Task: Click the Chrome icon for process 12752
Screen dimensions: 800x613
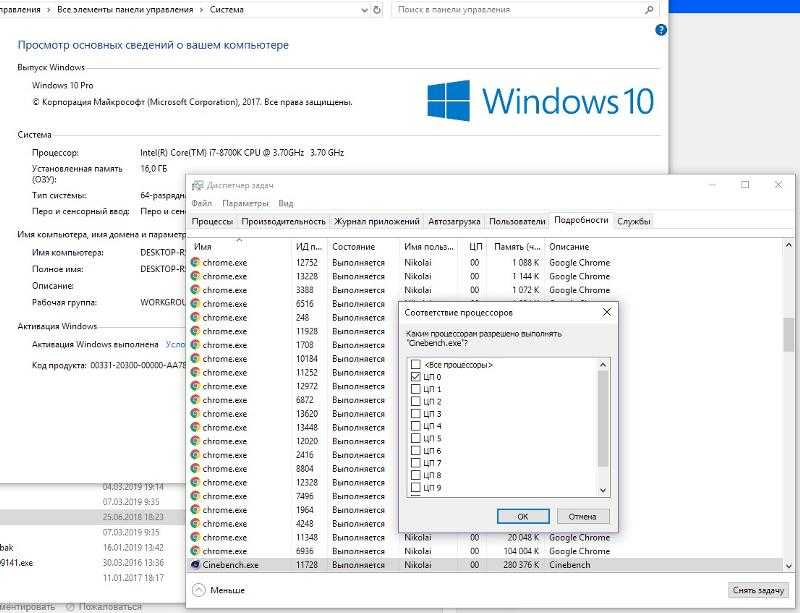Action: (x=195, y=262)
